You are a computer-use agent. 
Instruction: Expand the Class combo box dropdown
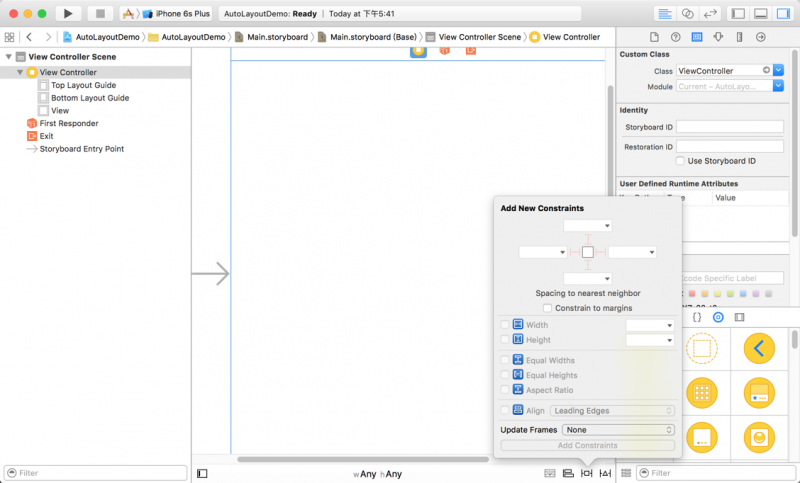(x=779, y=71)
